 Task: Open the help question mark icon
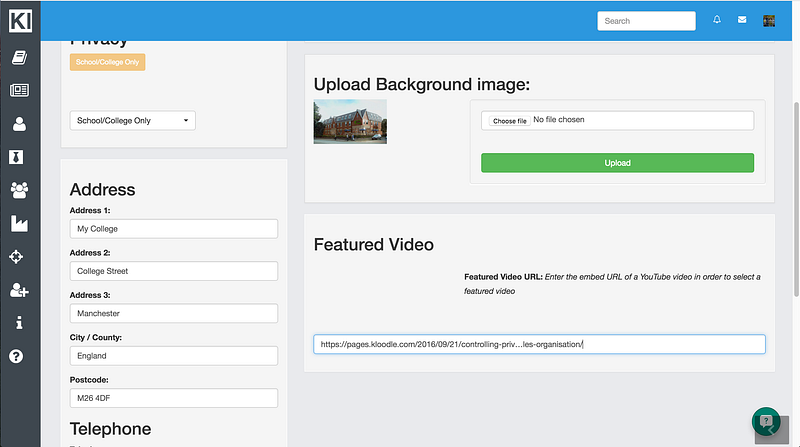click(x=16, y=356)
